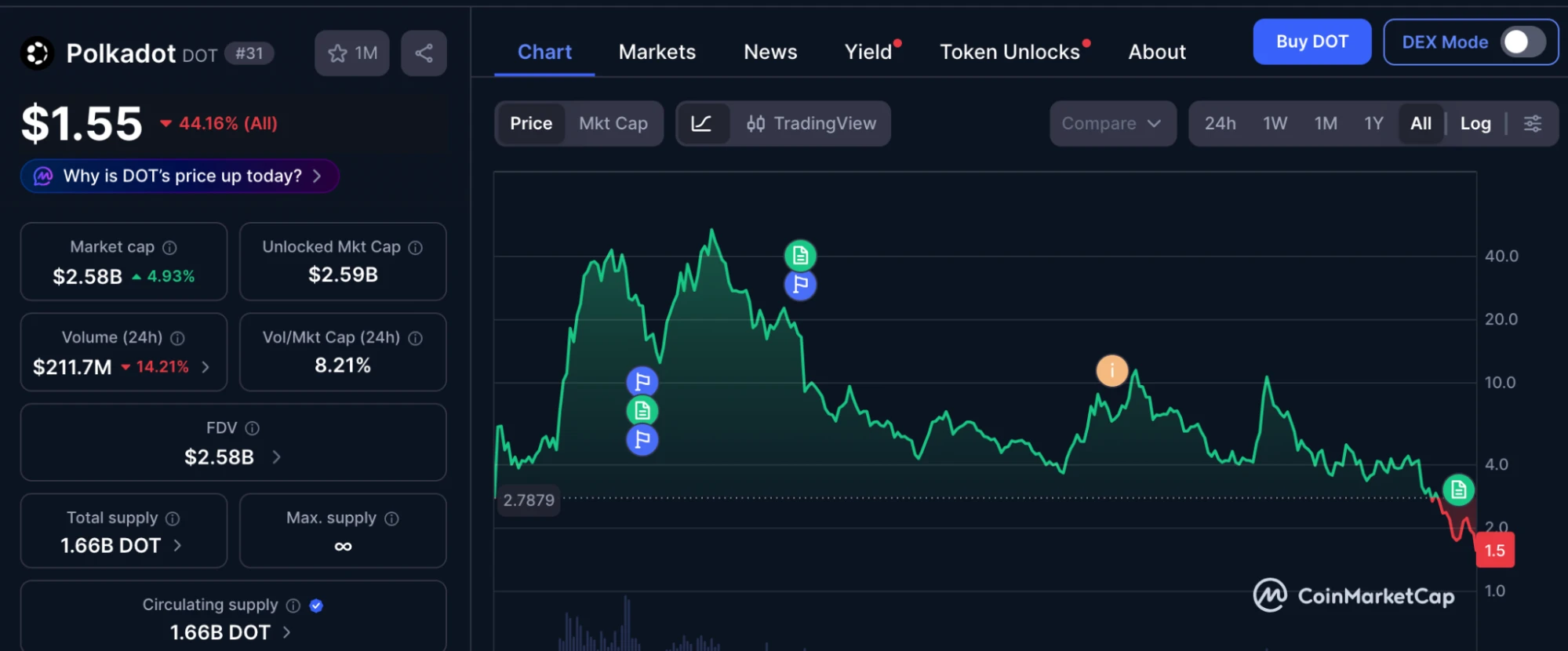Select the line chart view icon

click(x=701, y=123)
